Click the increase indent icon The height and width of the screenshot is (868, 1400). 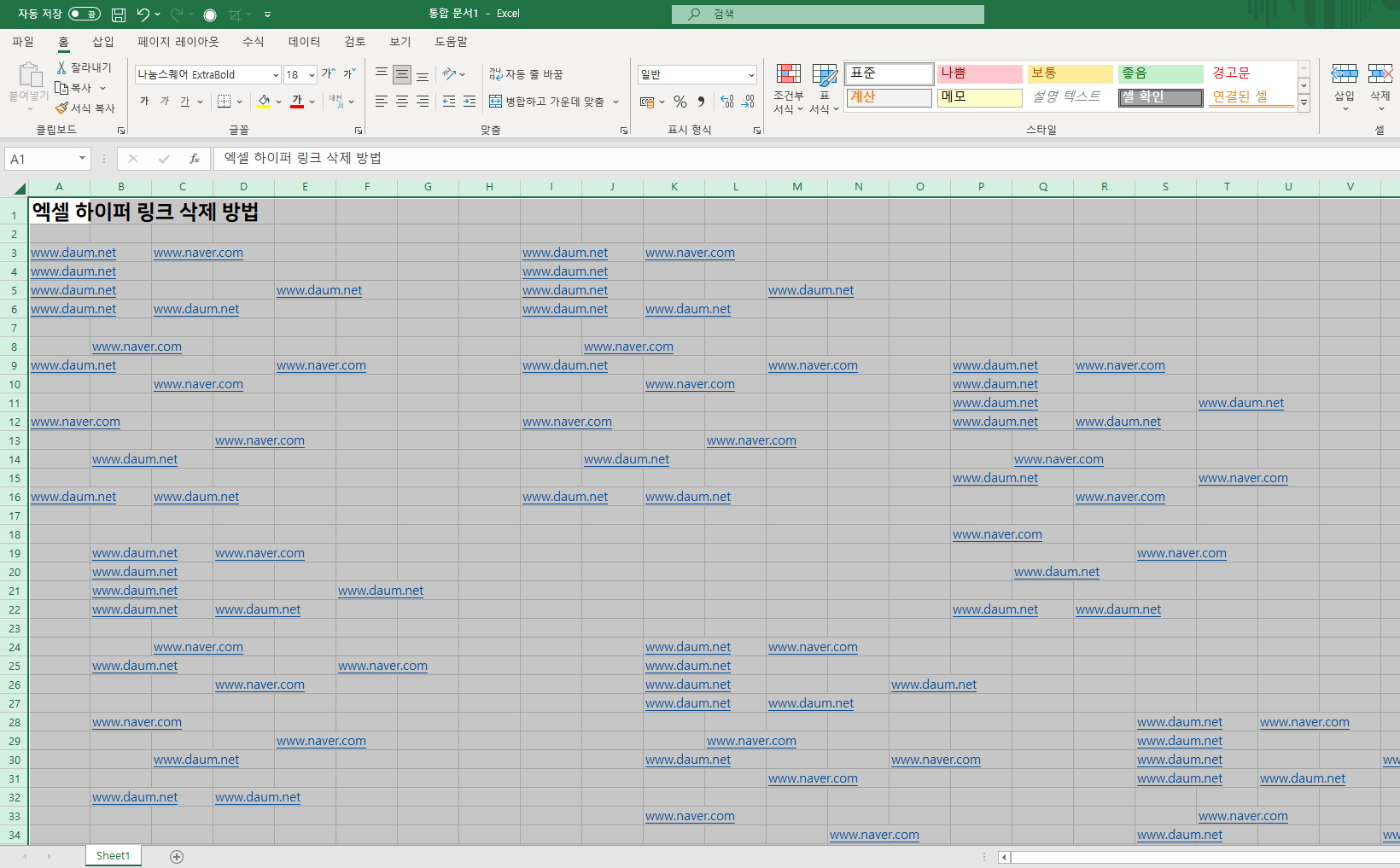tap(470, 102)
